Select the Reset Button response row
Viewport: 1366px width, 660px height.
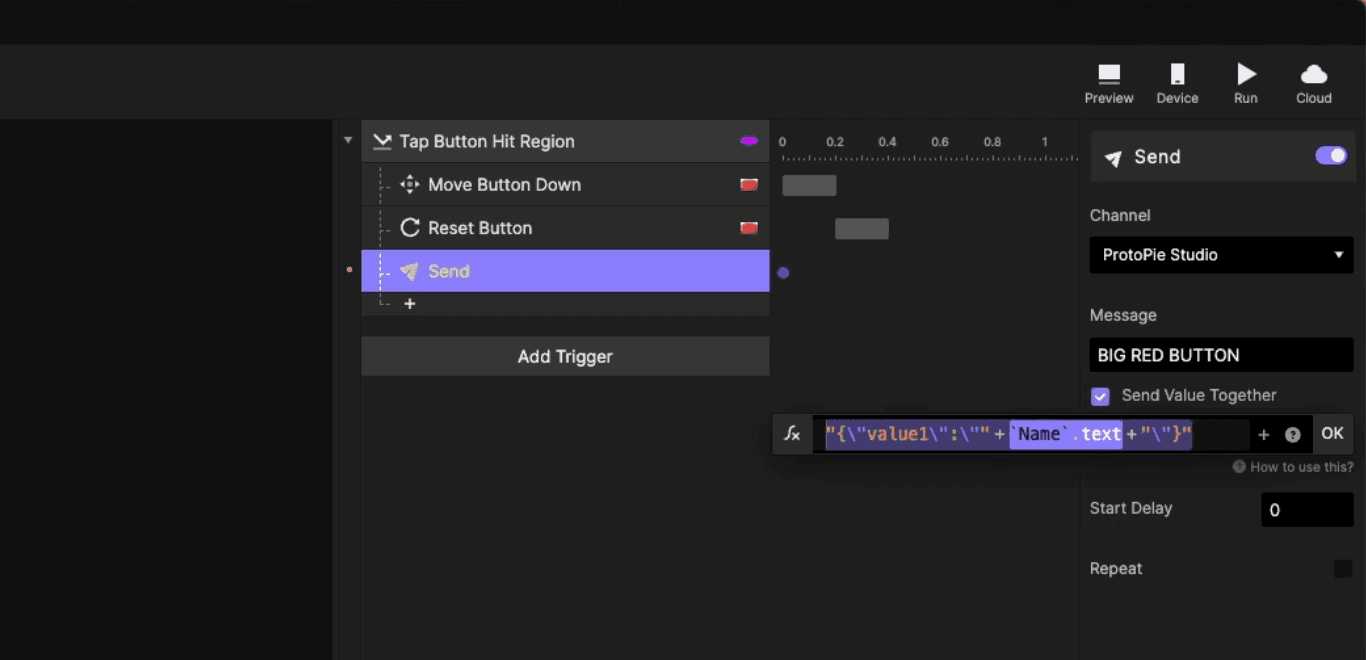[565, 228]
